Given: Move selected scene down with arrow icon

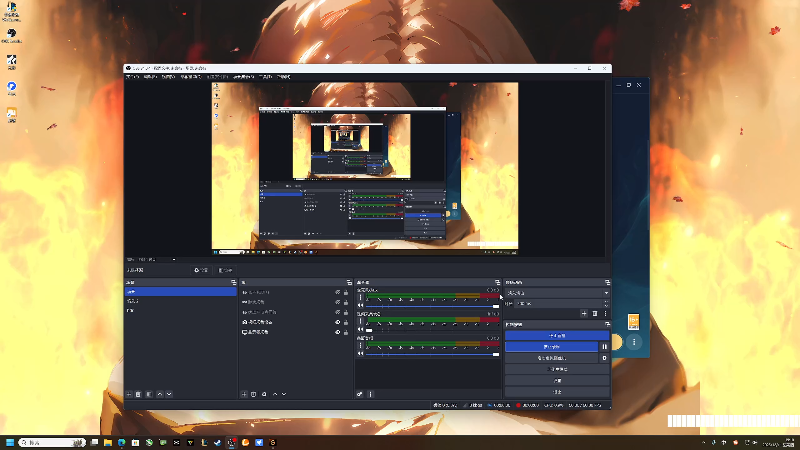Looking at the screenshot, I should [x=169, y=394].
